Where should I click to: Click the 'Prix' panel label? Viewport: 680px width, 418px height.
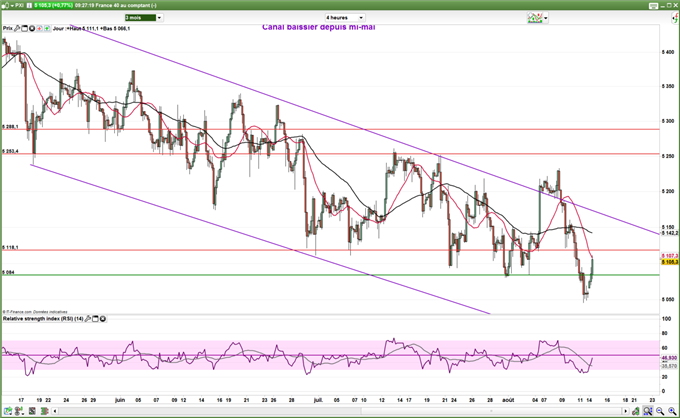[x=8, y=29]
